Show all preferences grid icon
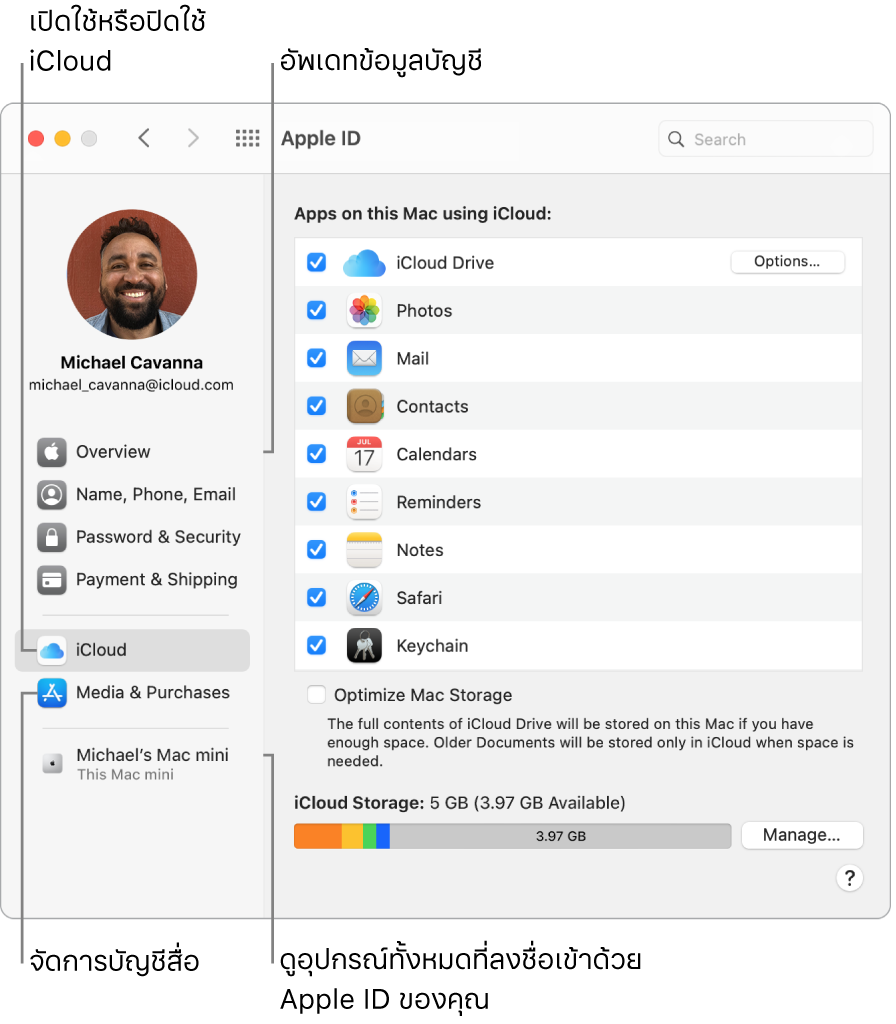The width and height of the screenshot is (896, 1024). tap(248, 138)
